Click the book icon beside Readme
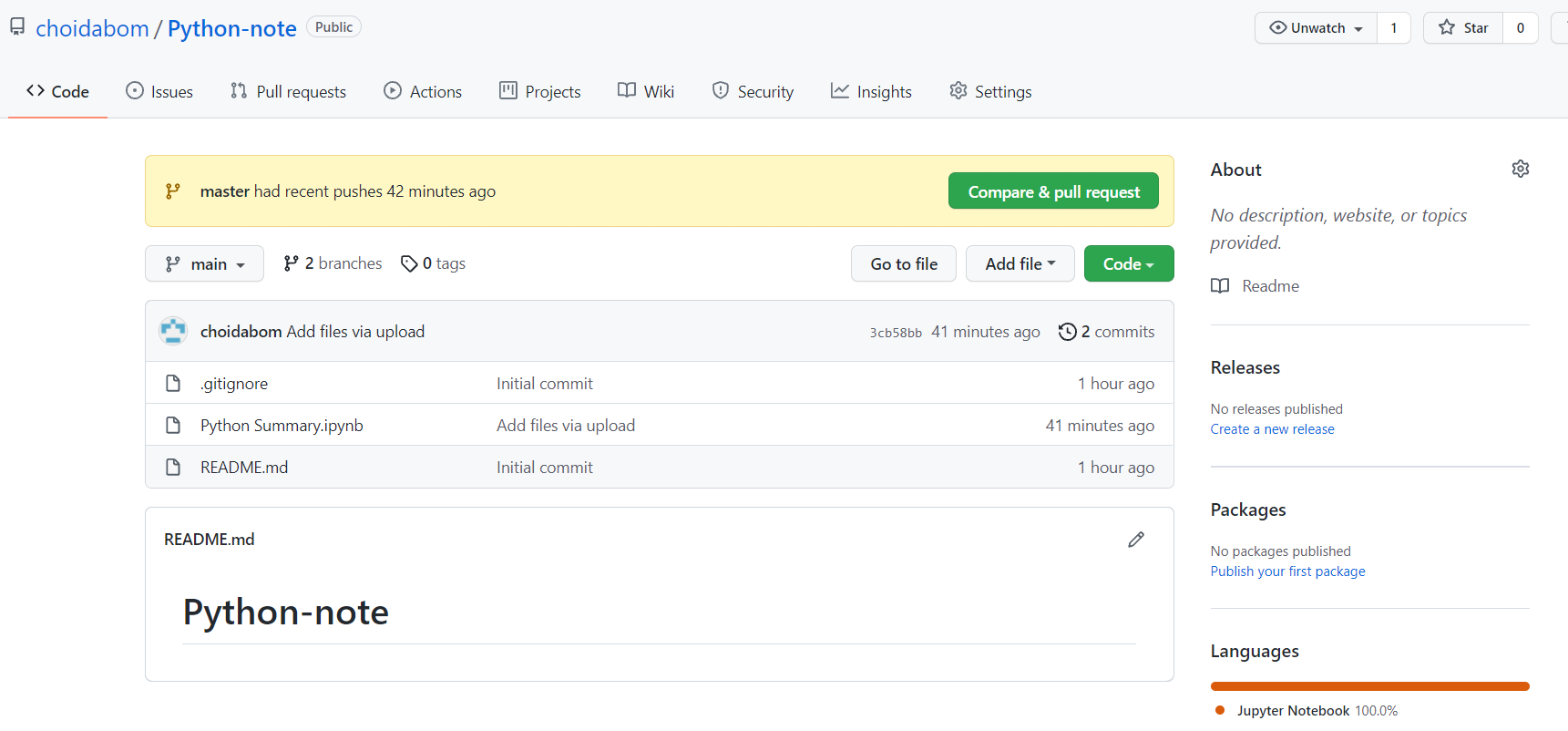 (1220, 286)
